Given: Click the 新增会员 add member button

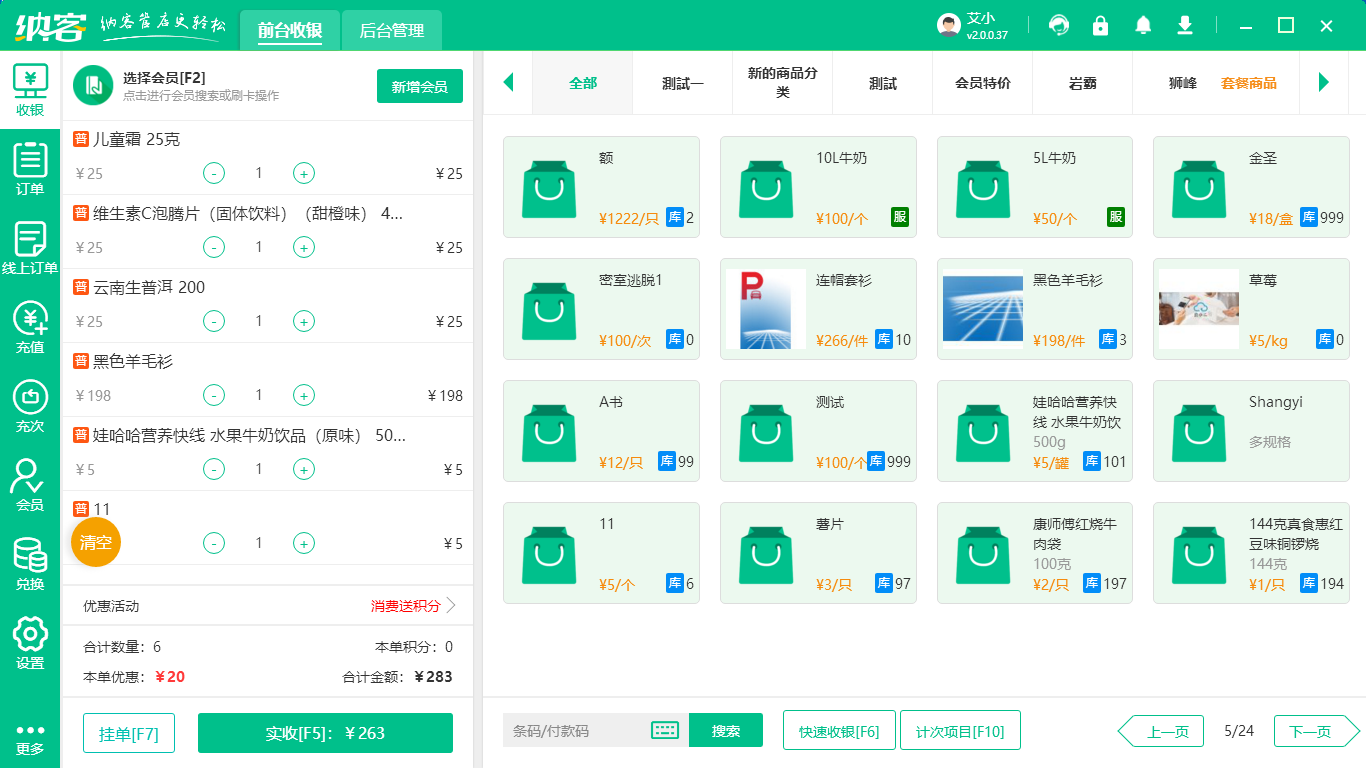Looking at the screenshot, I should pyautogui.click(x=419, y=86).
